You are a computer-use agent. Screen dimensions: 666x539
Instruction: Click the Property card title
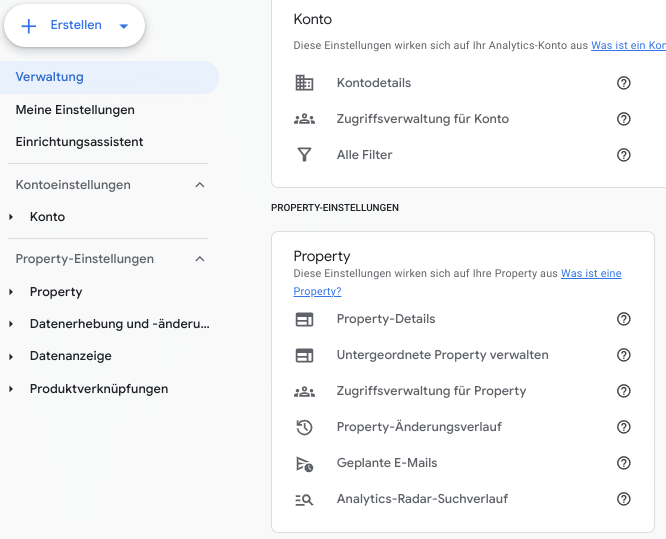tap(322, 257)
